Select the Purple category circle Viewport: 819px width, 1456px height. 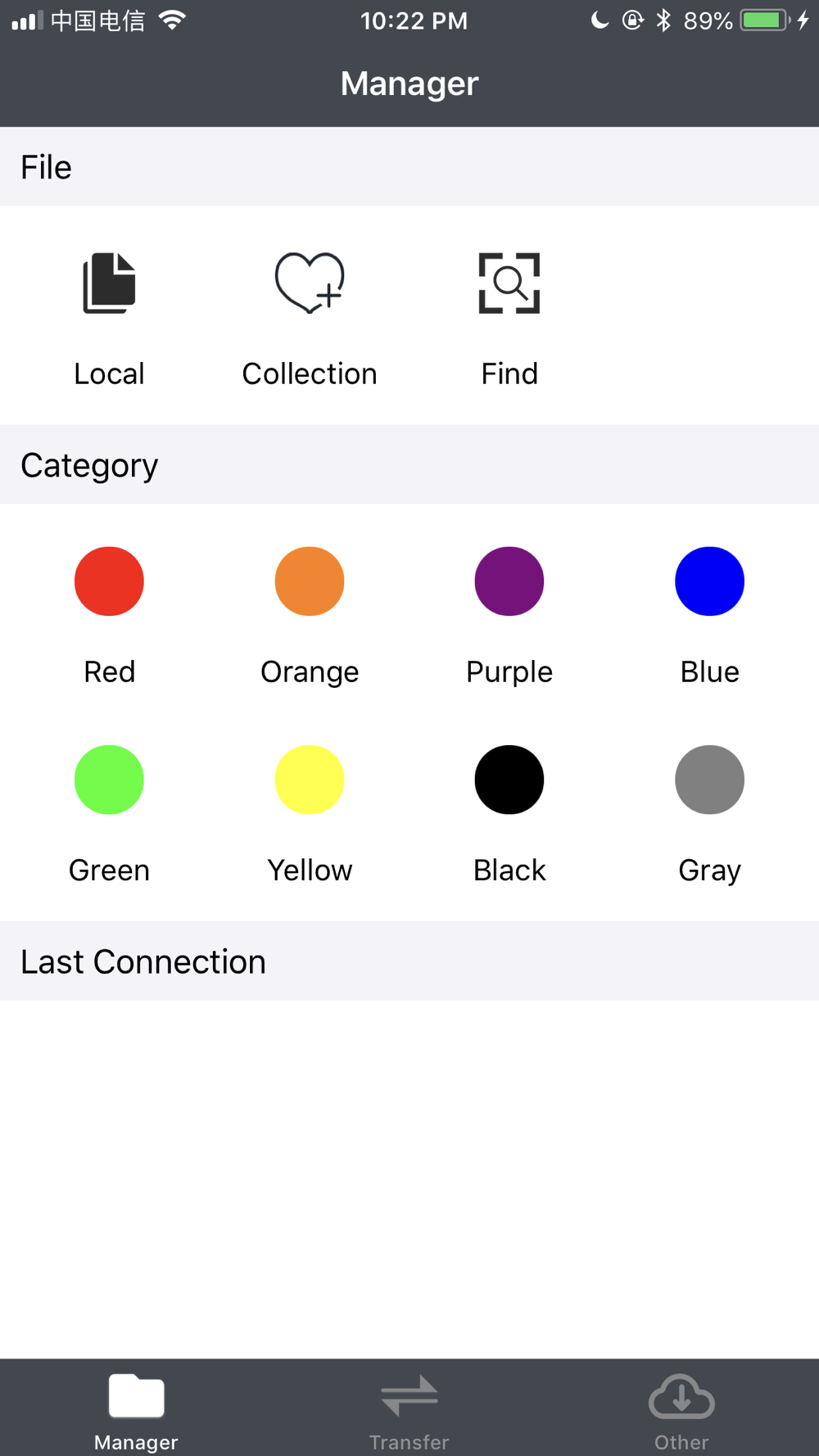[509, 581]
